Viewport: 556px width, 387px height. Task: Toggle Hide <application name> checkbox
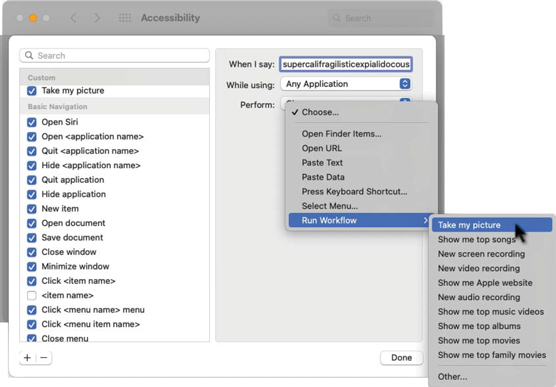pyautogui.click(x=32, y=166)
